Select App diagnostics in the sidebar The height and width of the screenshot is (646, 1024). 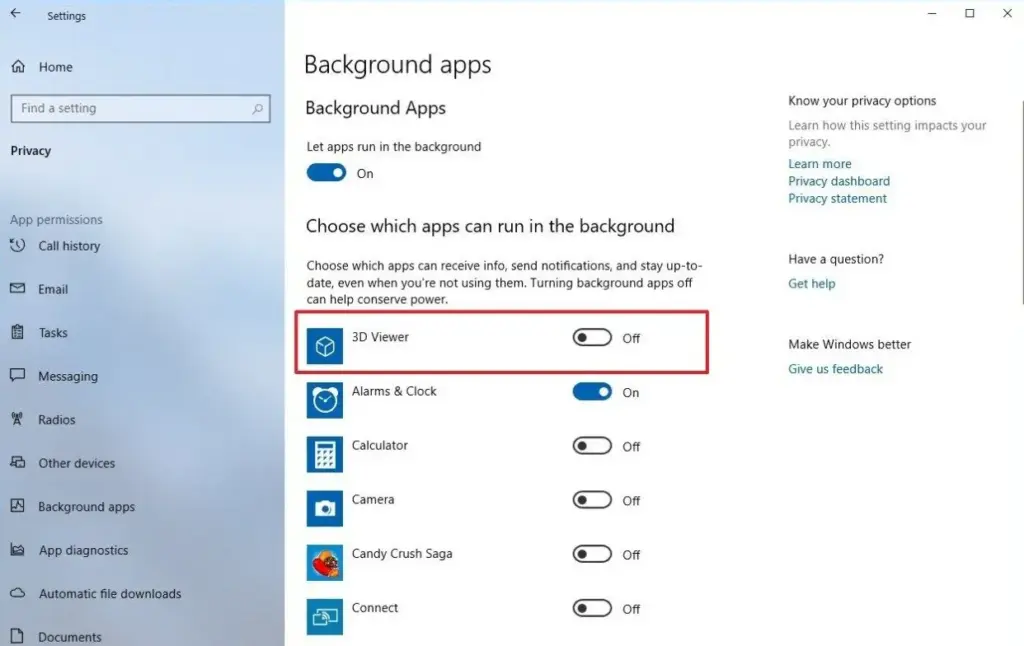(83, 550)
